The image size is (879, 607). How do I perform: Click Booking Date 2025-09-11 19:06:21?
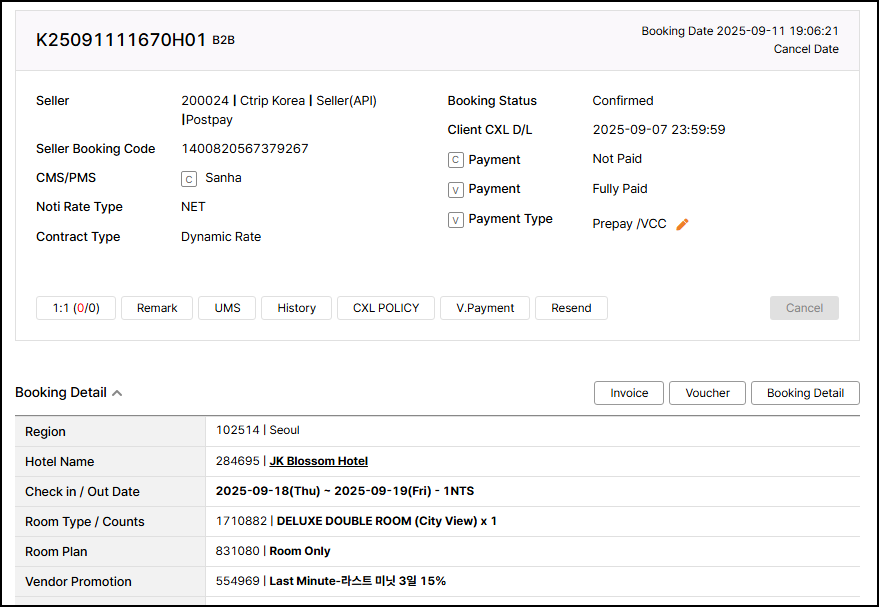point(740,31)
